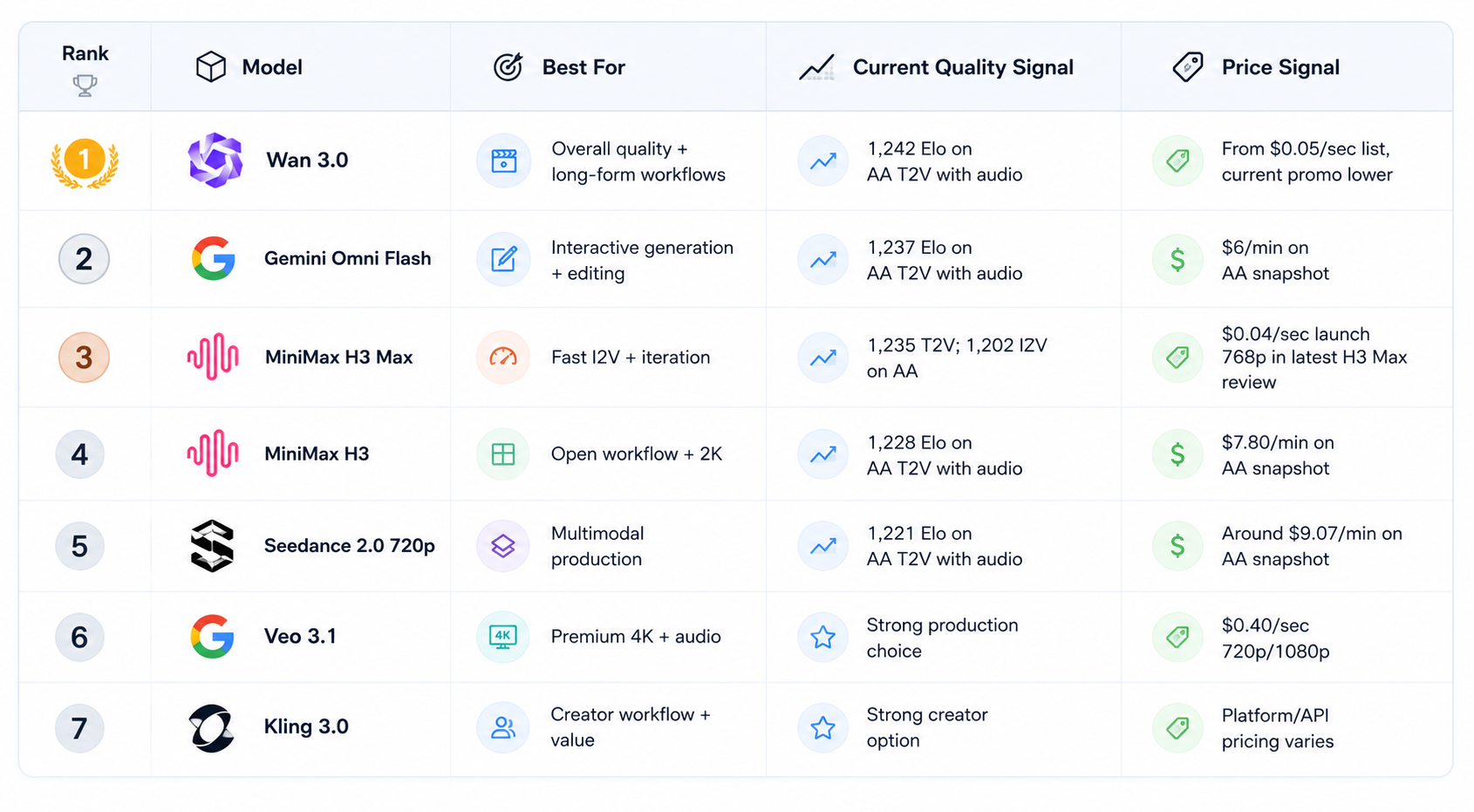The width and height of the screenshot is (1474, 812).
Task: Click the price tag icon beside $0.40/sec
Action: coord(1177,638)
